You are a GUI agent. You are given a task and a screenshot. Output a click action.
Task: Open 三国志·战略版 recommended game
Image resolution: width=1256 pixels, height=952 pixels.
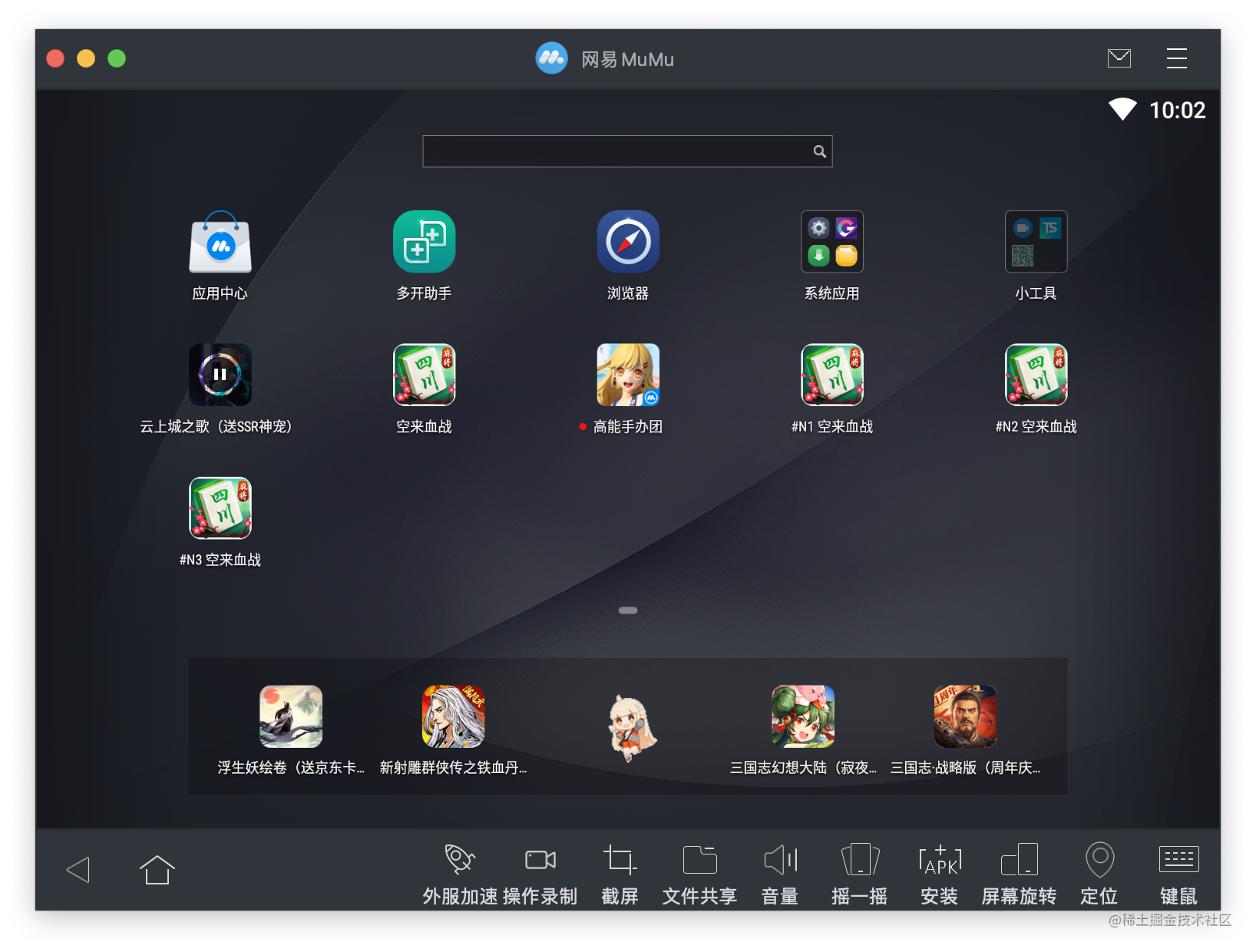965,716
